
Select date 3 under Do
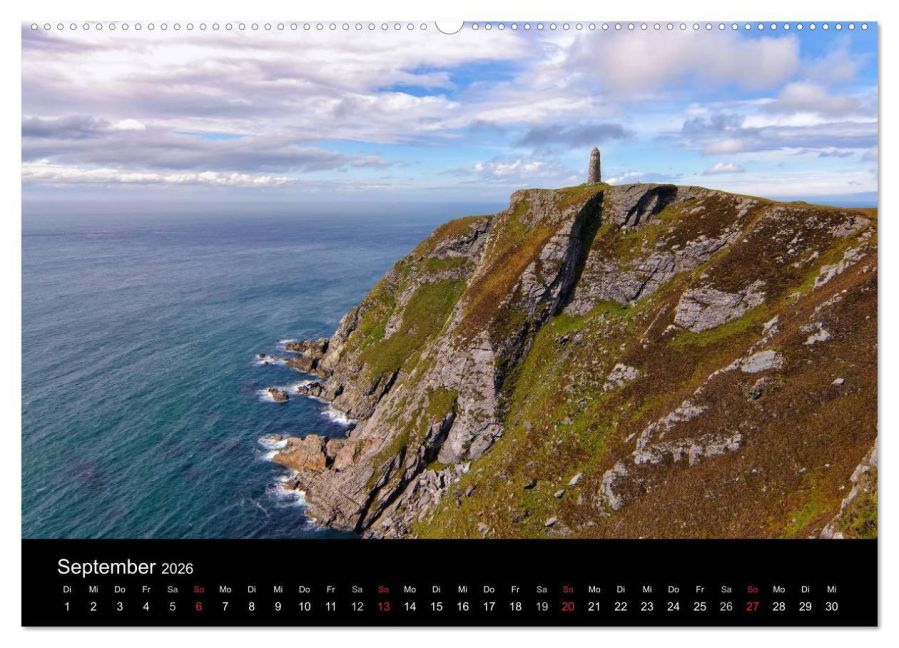[x=120, y=606]
